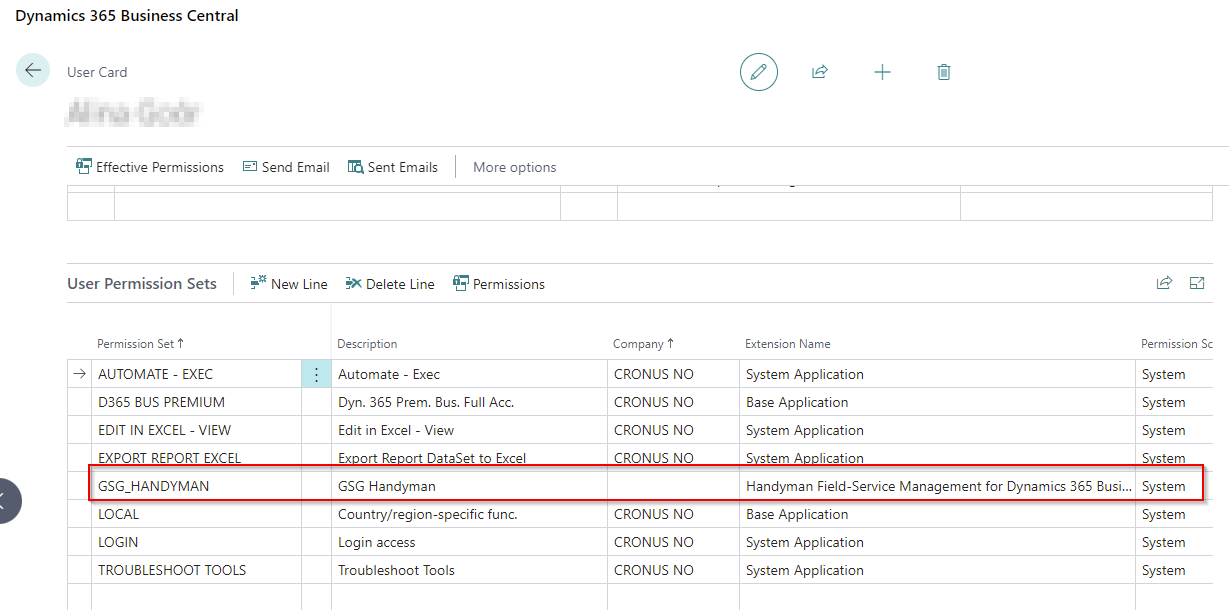This screenshot has width=1229, height=610.
Task: View Sent Emails for this user
Action: 393,166
